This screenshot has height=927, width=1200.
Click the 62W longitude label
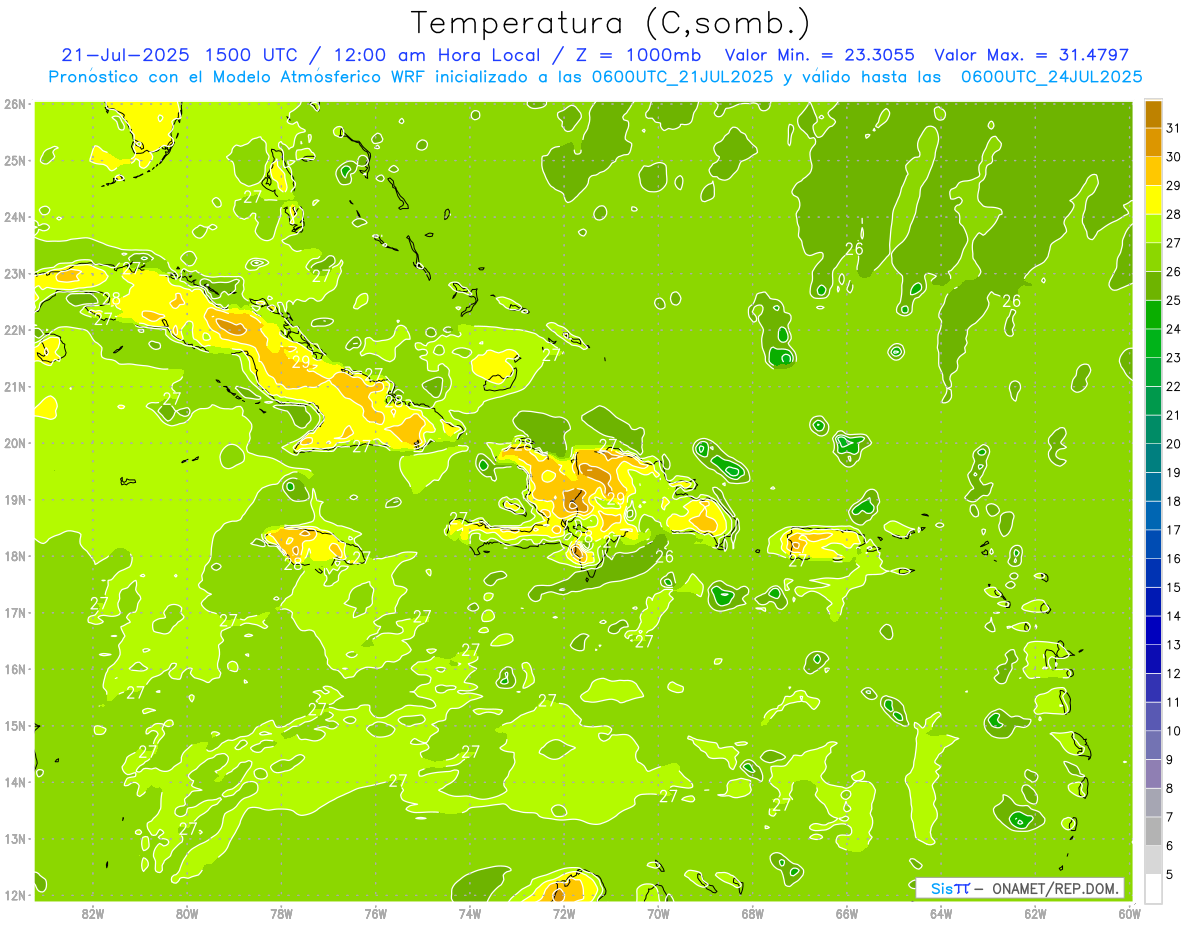coord(1035,913)
